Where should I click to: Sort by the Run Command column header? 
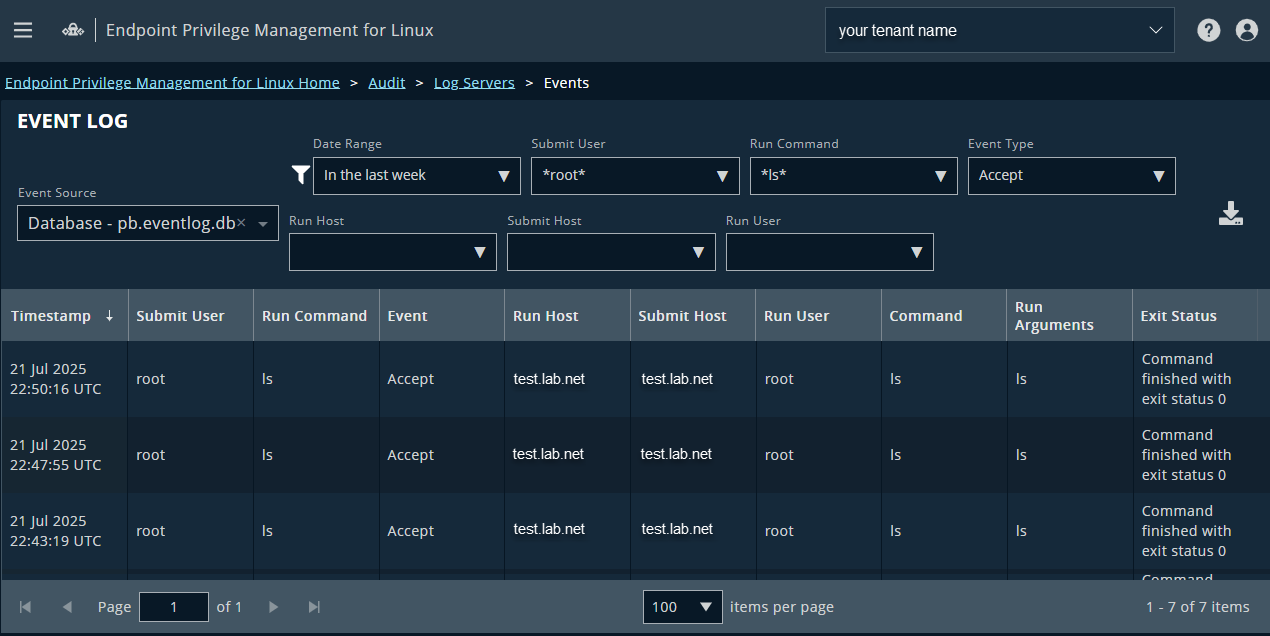point(315,316)
